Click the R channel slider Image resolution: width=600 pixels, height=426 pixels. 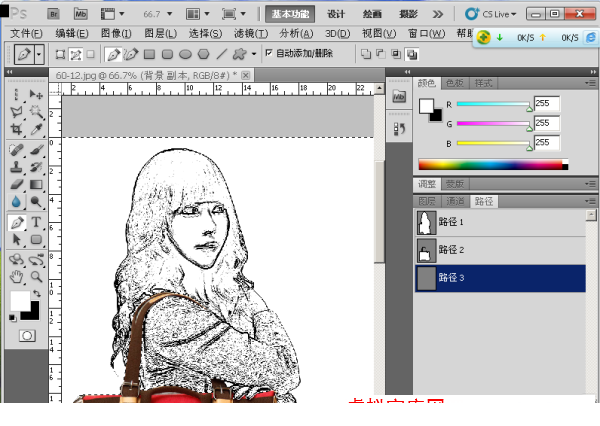click(493, 104)
